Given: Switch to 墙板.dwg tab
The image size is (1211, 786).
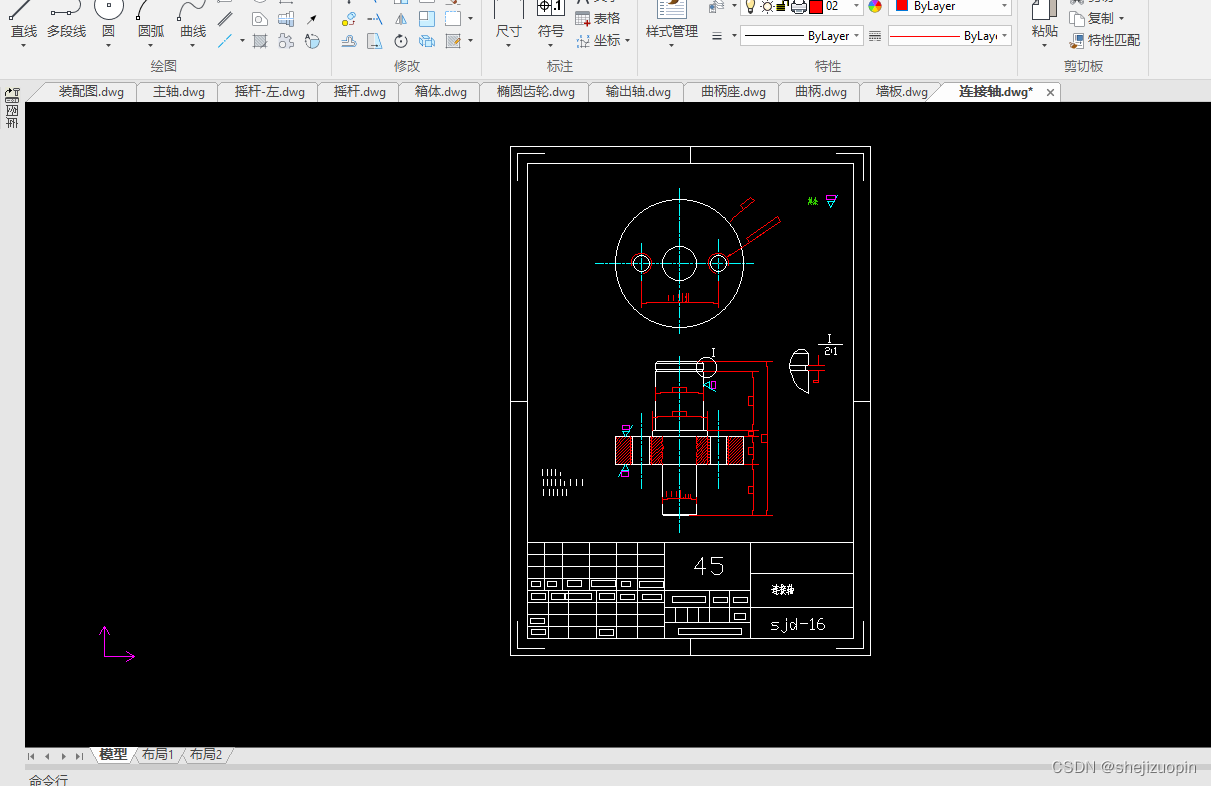Looking at the screenshot, I should coord(902,92).
